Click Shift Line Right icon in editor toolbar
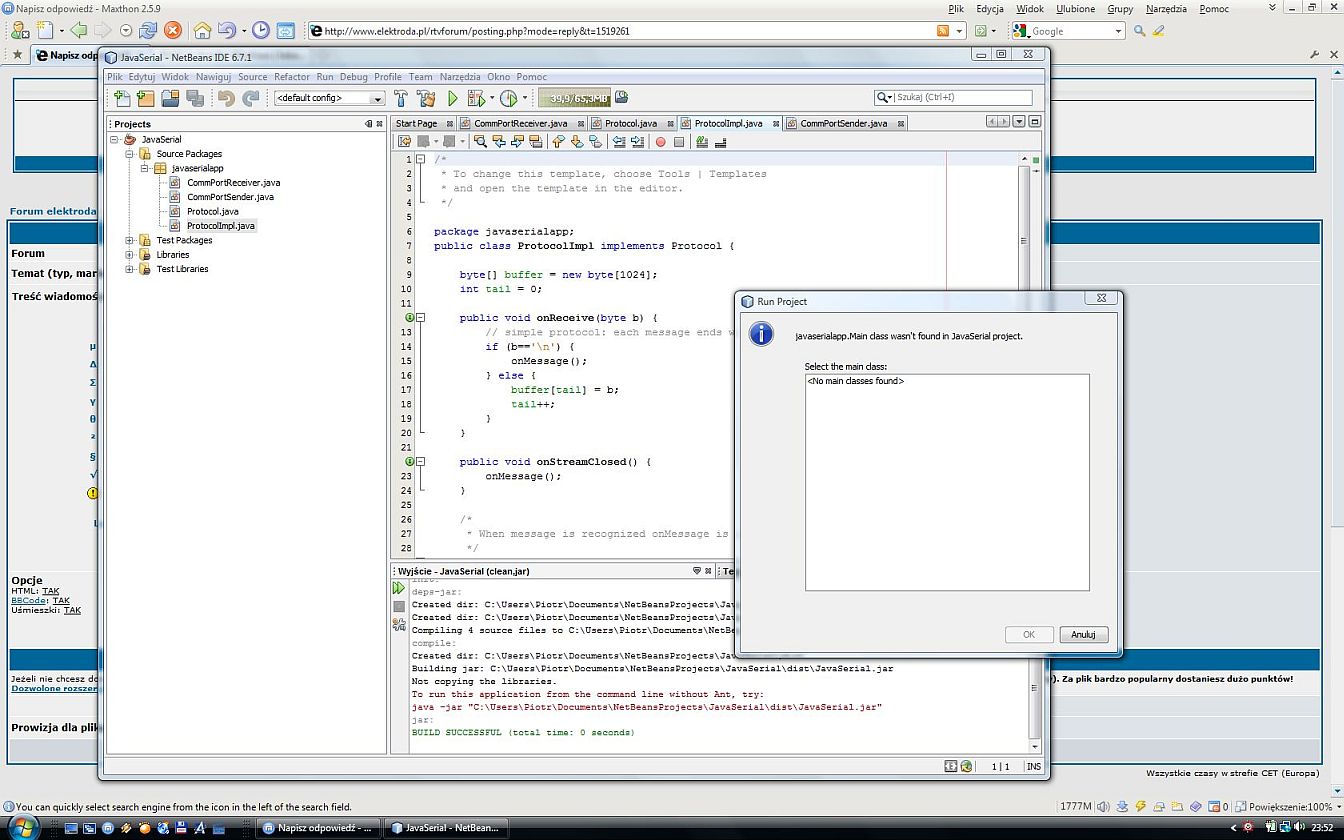 (637, 141)
